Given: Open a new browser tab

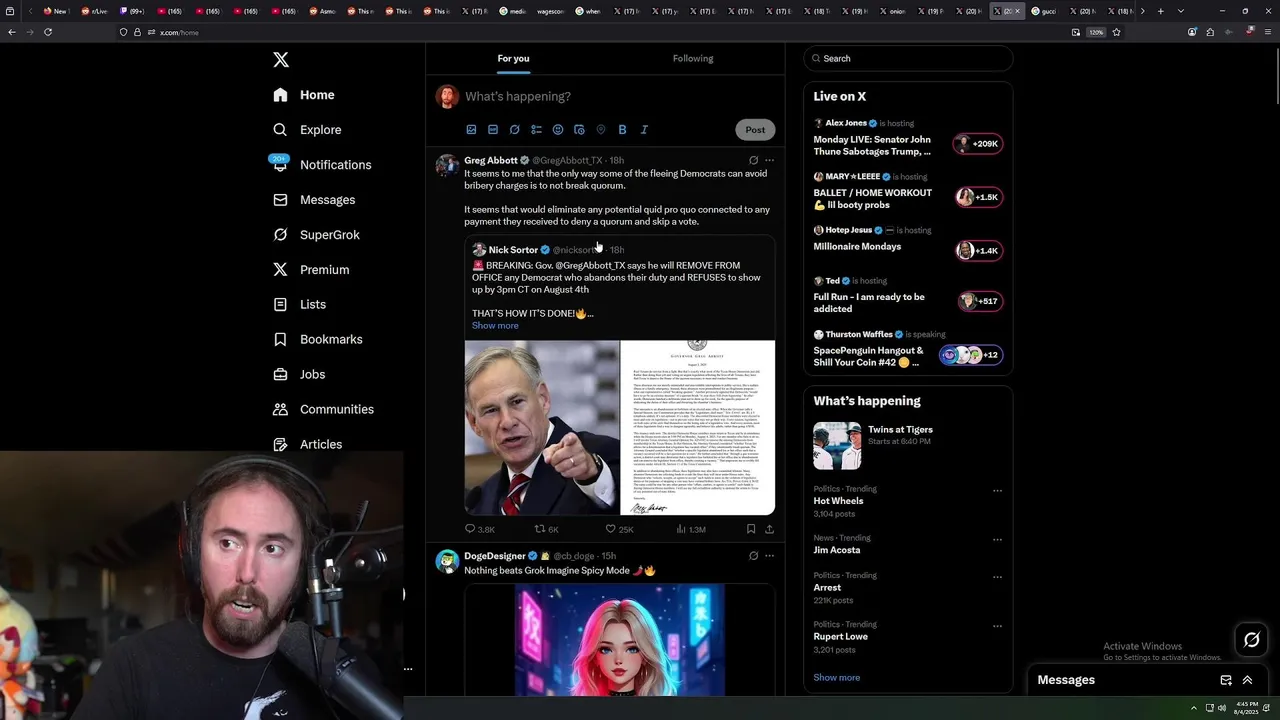Looking at the screenshot, I should (x=1160, y=11).
